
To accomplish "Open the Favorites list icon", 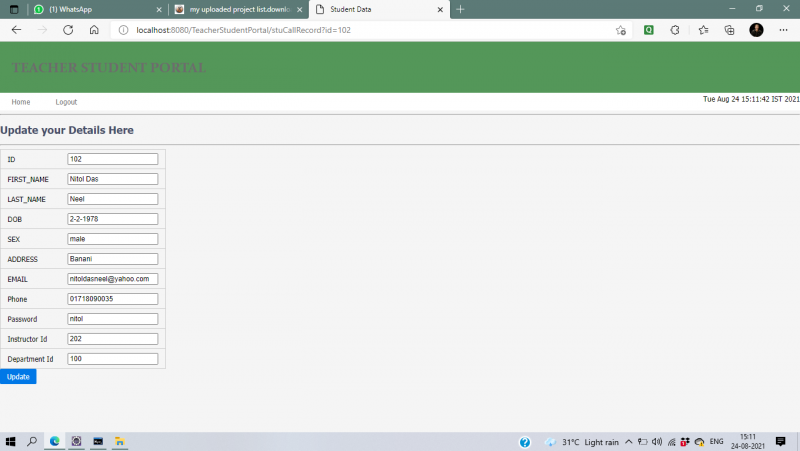I will (x=704, y=30).
